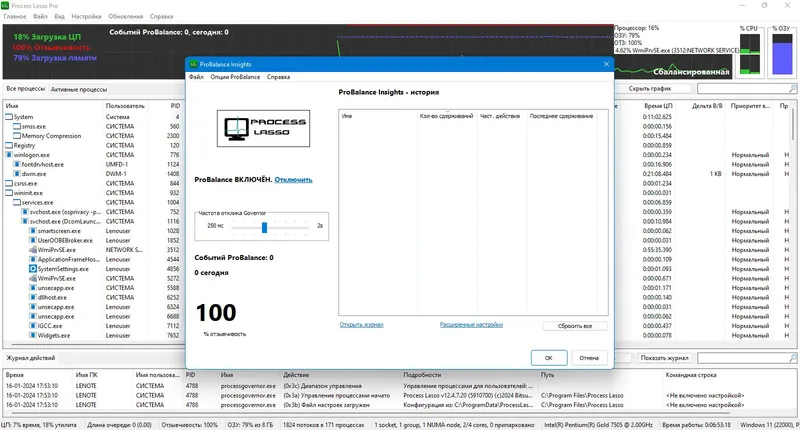Open the Опции ProBalance dialog menu

[x=235, y=77]
